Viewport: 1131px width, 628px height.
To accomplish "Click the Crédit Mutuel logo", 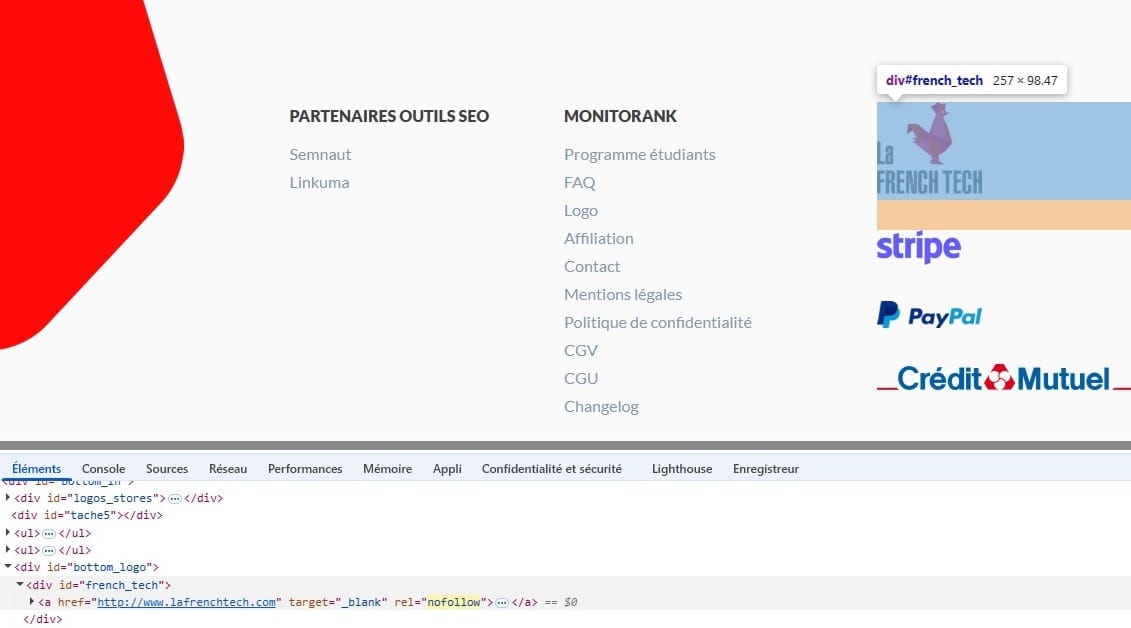I will 1003,379.
